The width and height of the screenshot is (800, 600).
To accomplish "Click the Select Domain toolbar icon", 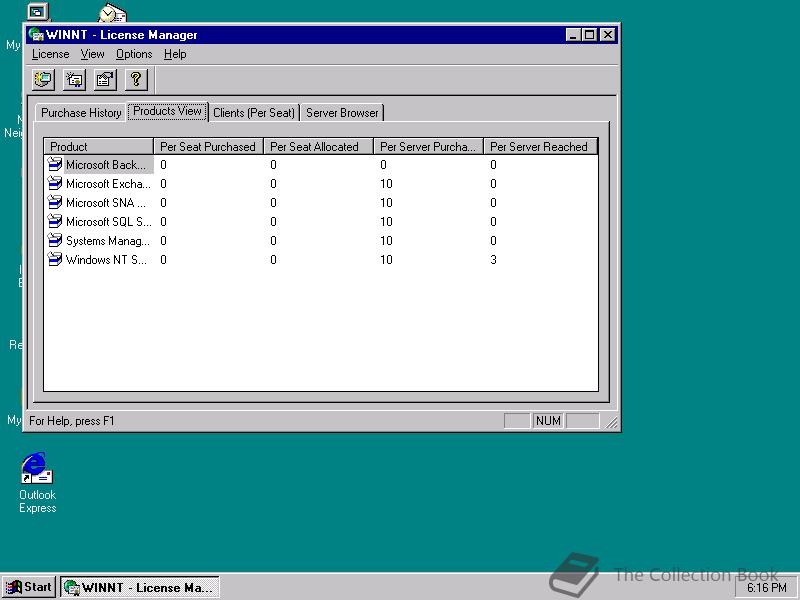I will 43,80.
